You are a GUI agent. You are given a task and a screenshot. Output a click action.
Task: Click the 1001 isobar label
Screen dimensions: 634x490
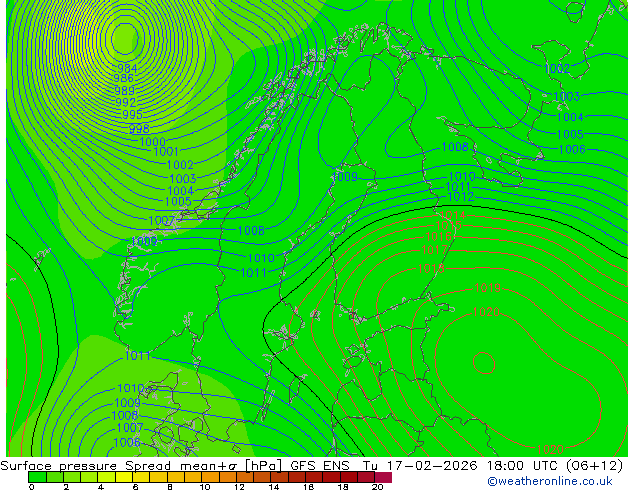click(x=166, y=152)
